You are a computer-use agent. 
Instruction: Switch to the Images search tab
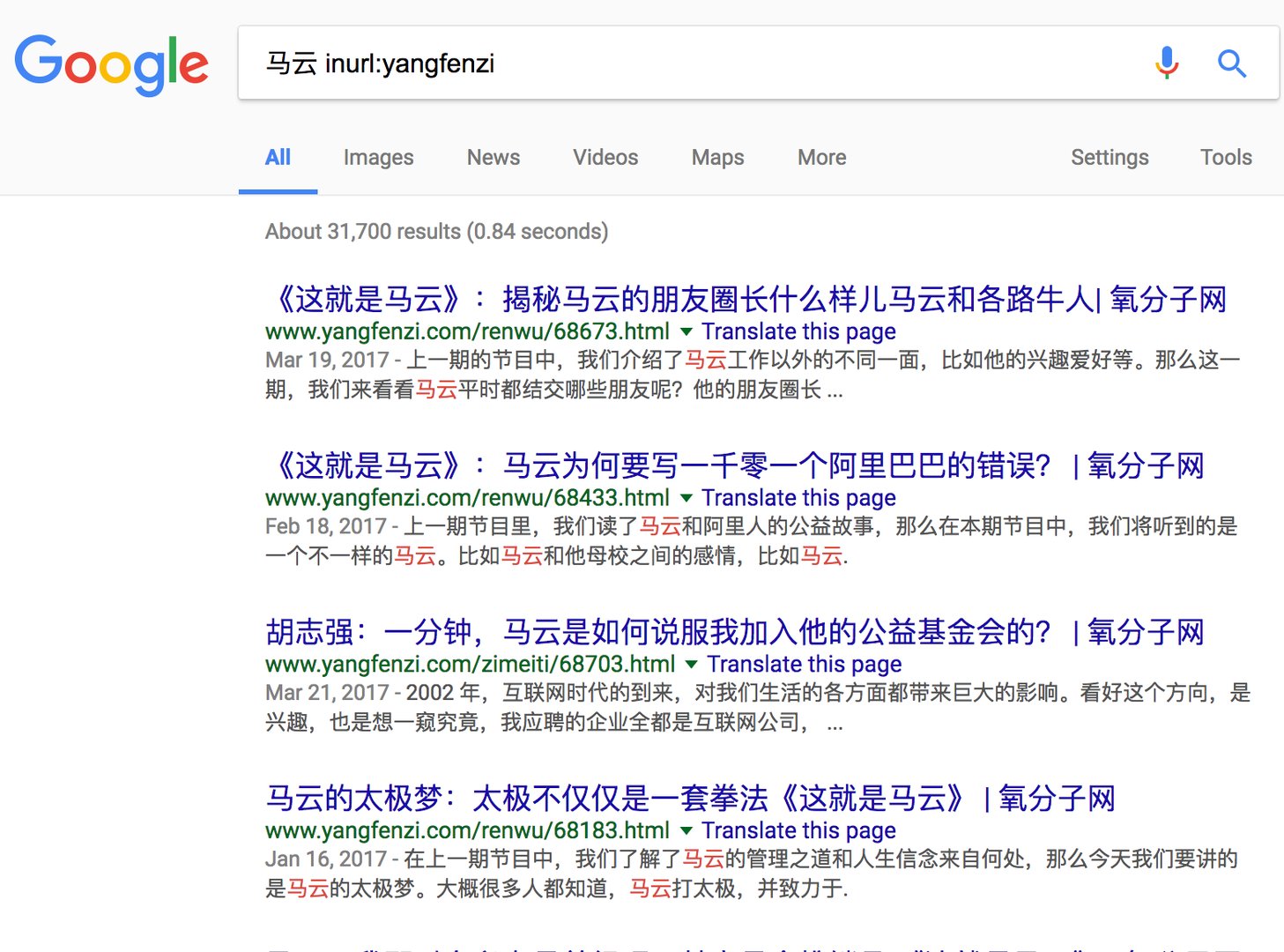[x=377, y=157]
